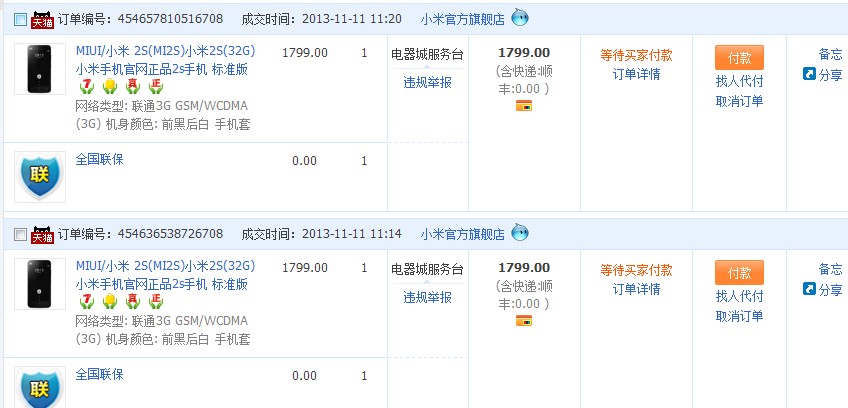Click the 付款 button for the second order
The height and width of the screenshot is (408, 848).
click(x=739, y=273)
